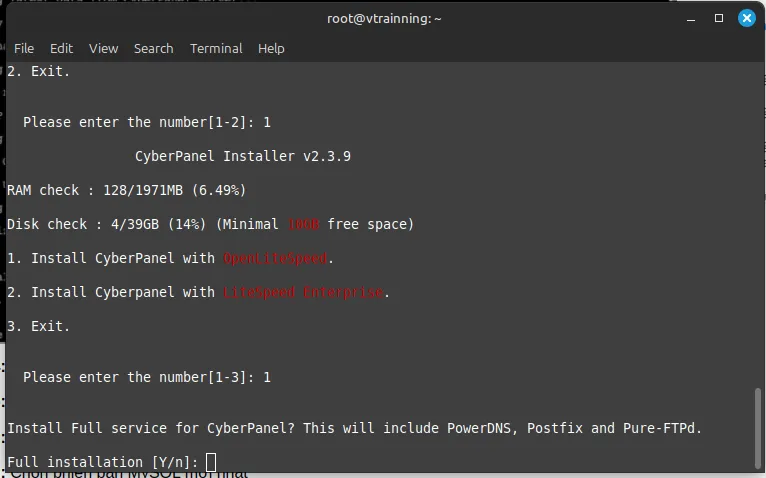Click the 'Please enter the number[1-3]' line
This screenshot has width=766, height=478.
146,377
